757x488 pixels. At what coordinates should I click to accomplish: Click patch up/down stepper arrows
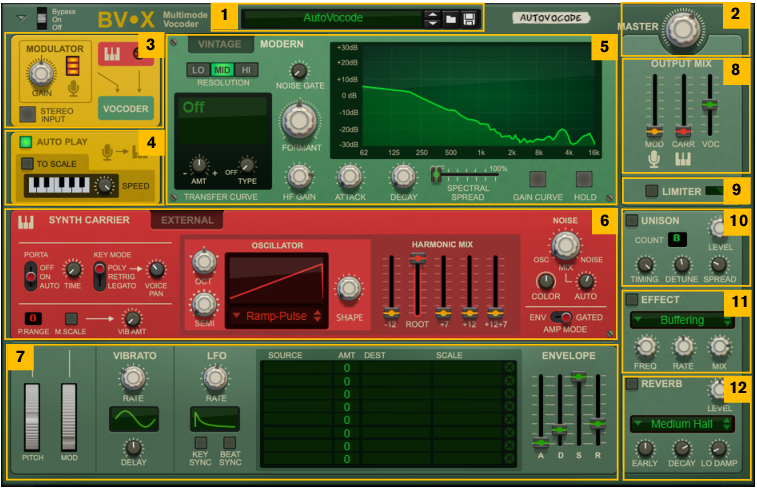point(433,19)
